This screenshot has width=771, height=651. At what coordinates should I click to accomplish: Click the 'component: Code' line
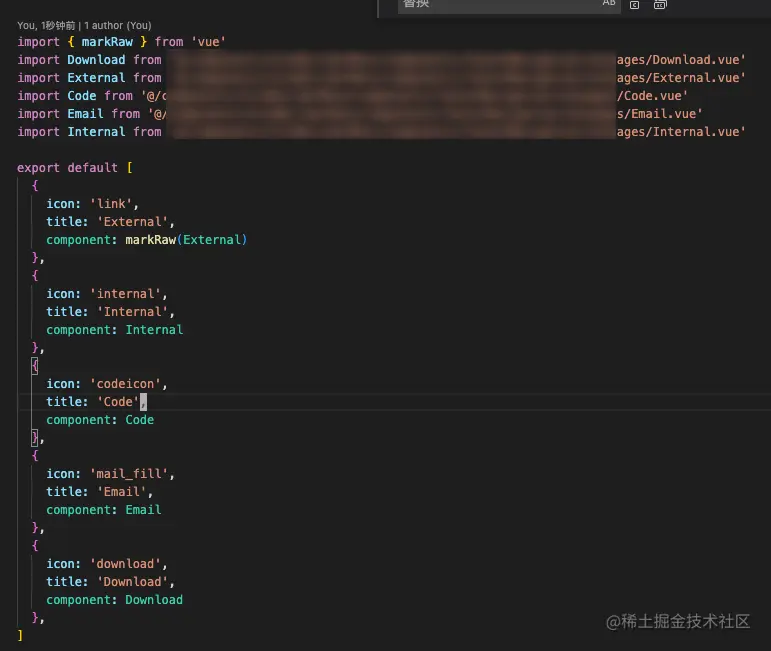coord(100,420)
